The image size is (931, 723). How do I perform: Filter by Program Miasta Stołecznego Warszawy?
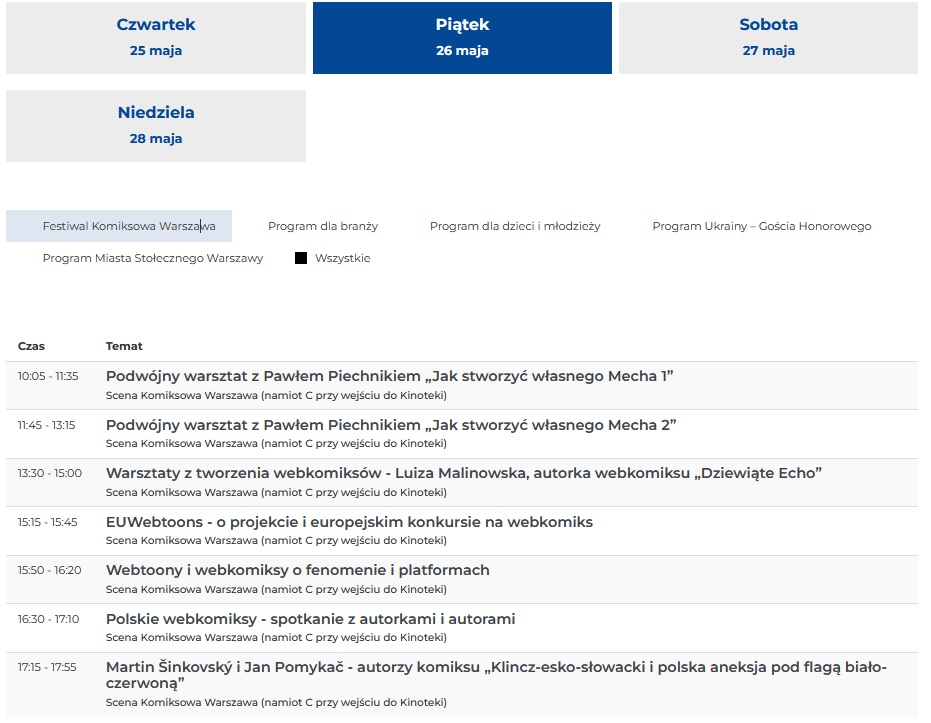[x=153, y=258]
